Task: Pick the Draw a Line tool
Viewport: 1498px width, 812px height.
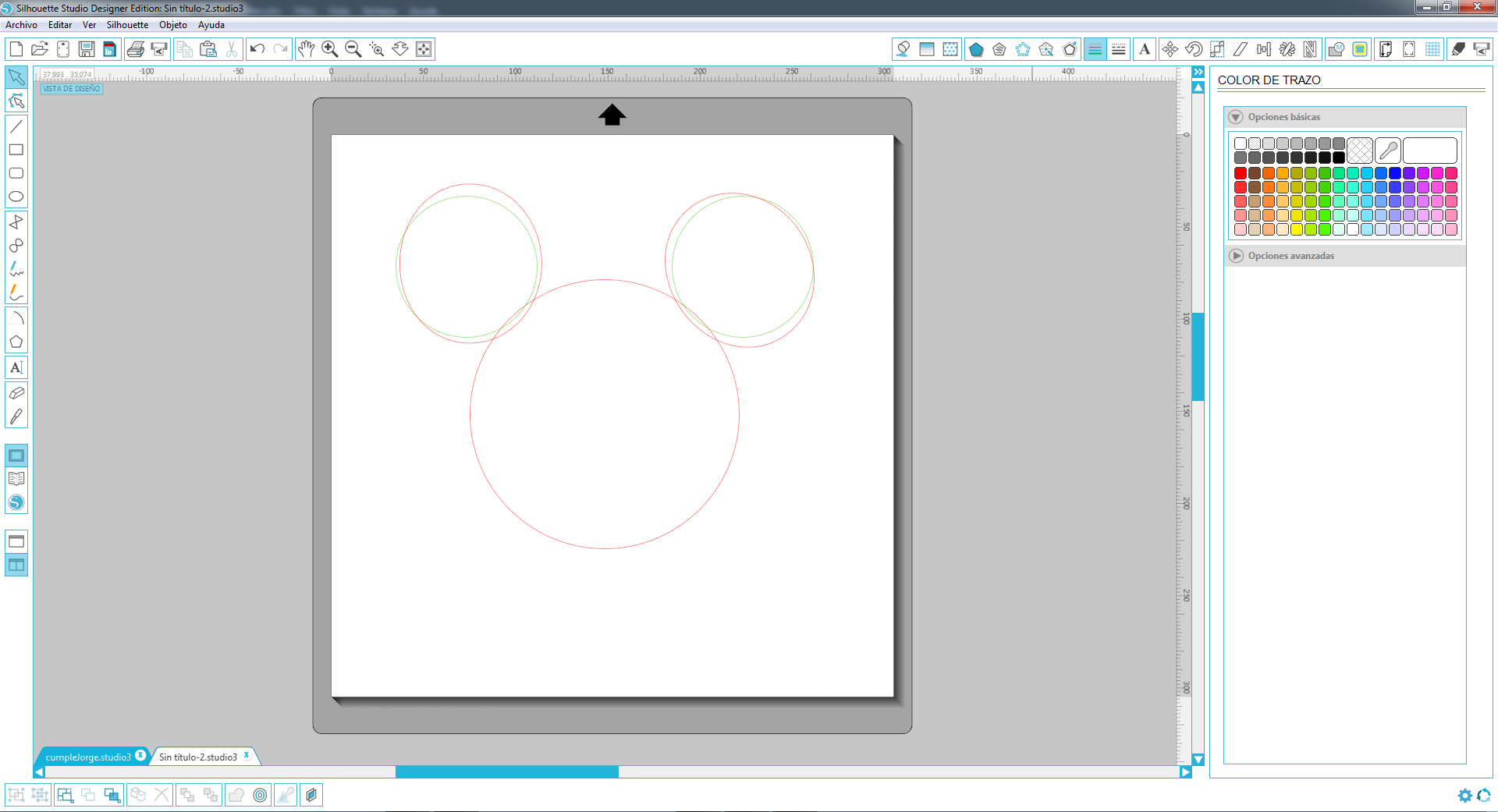Action: click(x=16, y=126)
